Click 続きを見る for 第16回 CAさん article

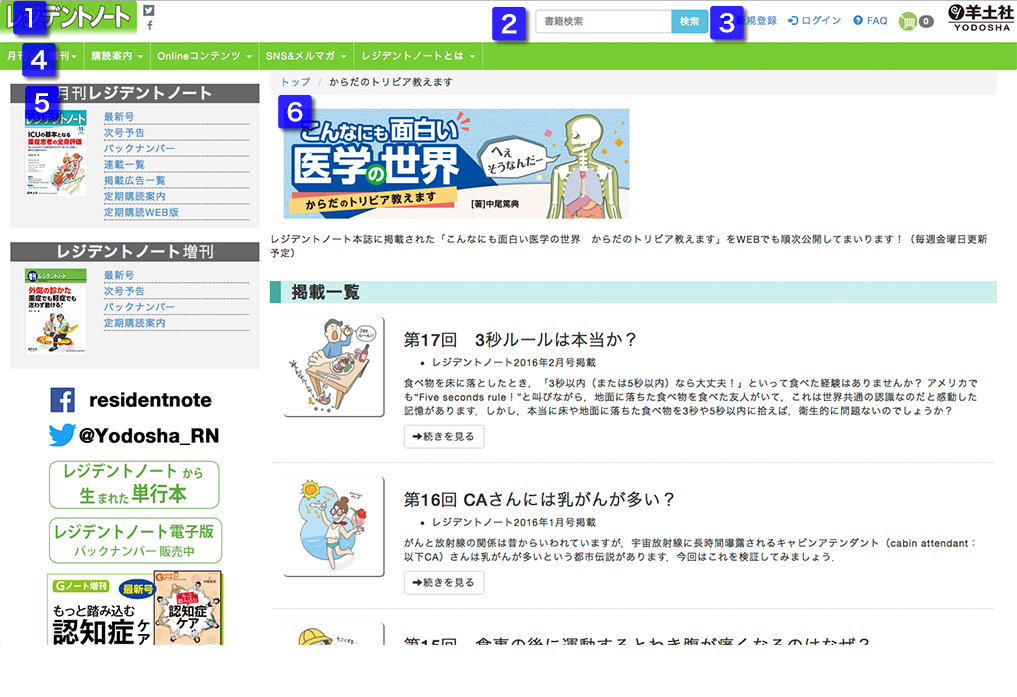click(x=444, y=582)
